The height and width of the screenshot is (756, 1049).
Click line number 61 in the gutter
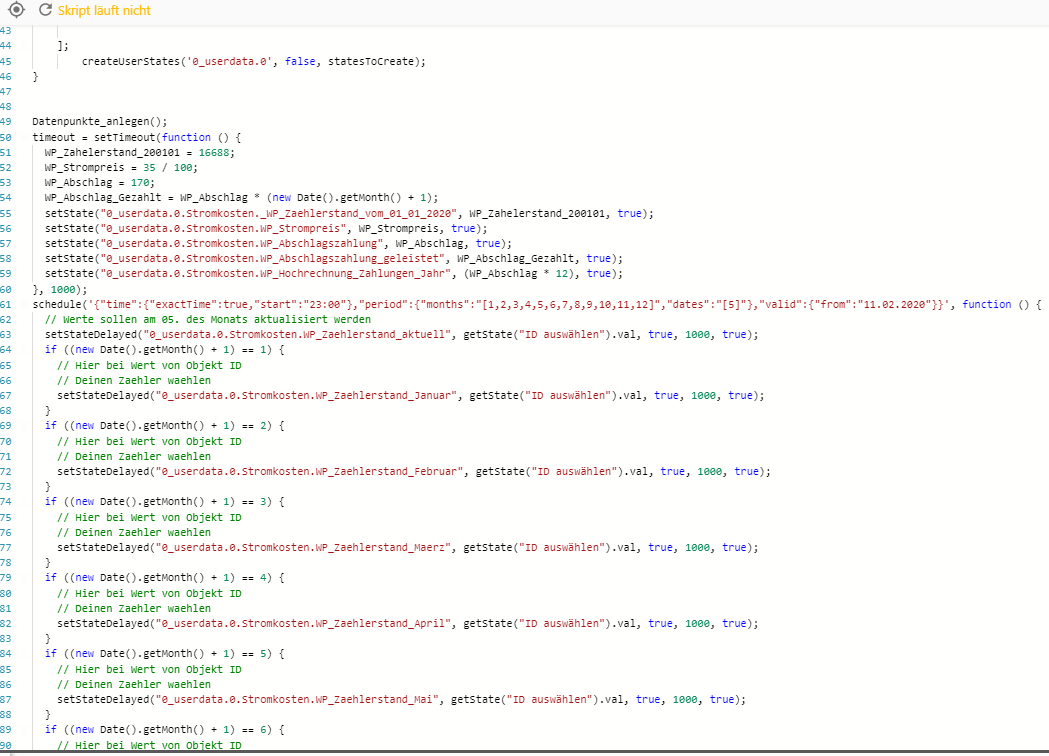pyautogui.click(x=6, y=304)
